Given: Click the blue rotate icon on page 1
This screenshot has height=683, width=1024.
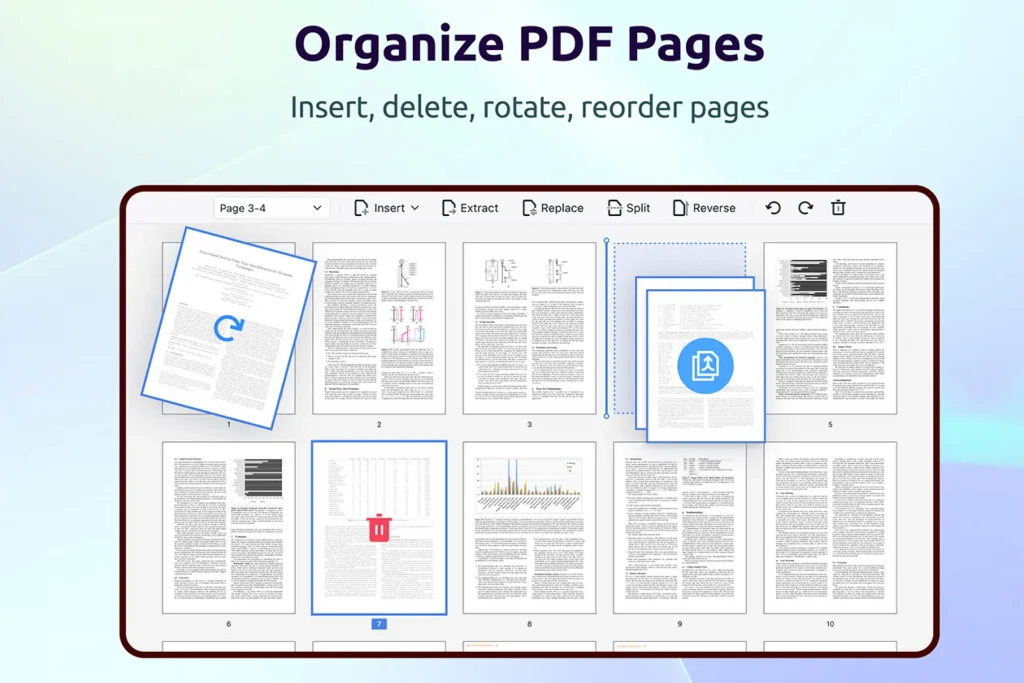Looking at the screenshot, I should (229, 327).
